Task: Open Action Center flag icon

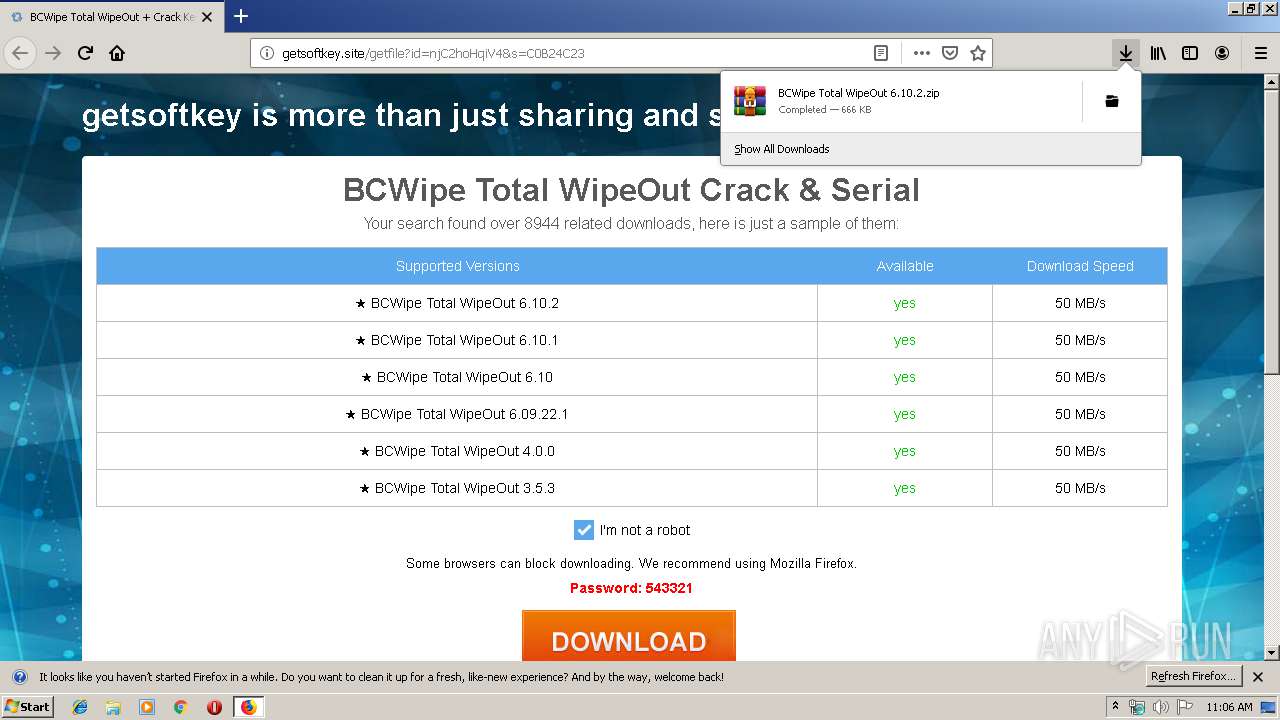Action: pos(1186,707)
